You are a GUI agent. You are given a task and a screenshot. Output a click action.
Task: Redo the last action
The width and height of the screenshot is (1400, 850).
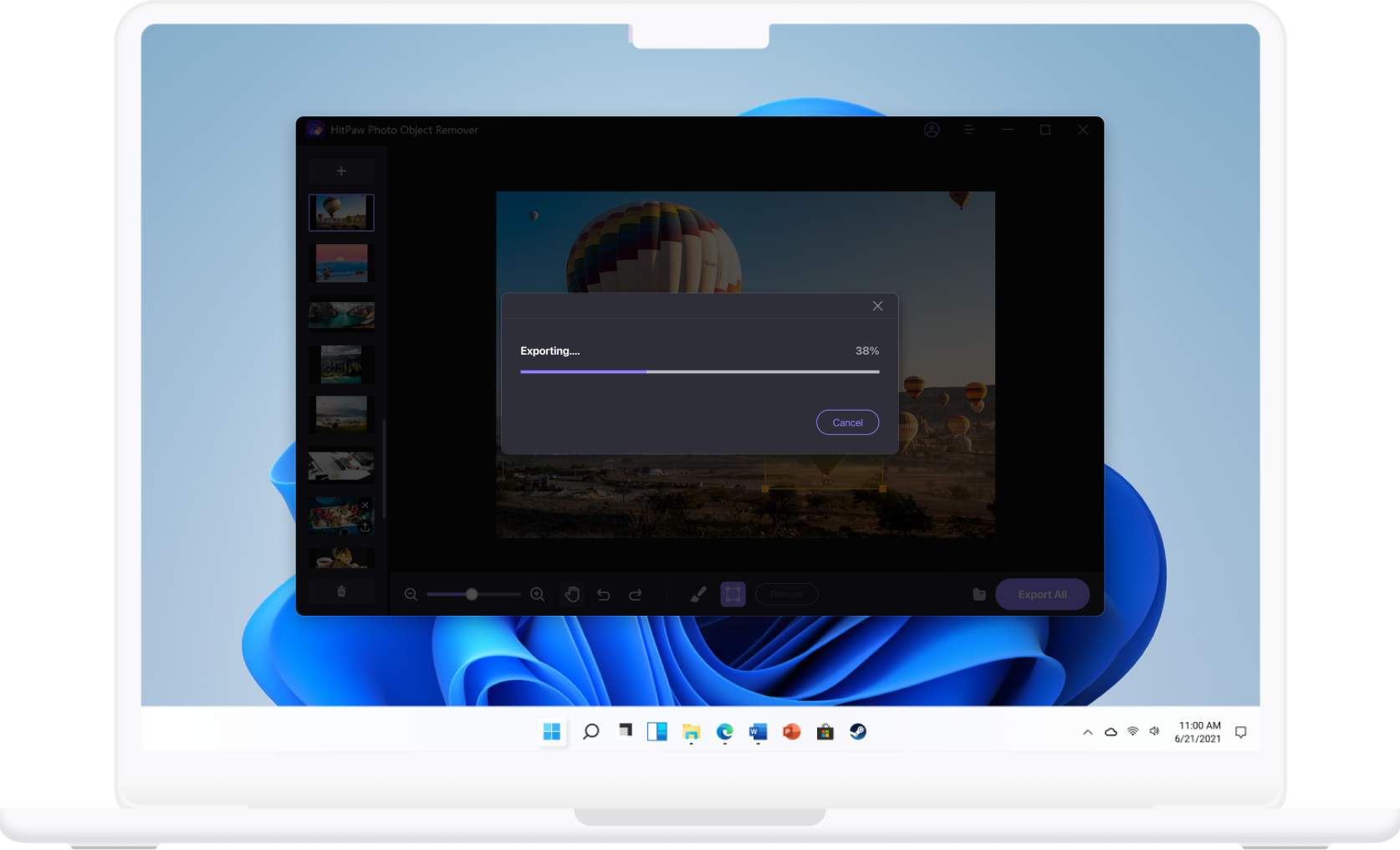636,594
